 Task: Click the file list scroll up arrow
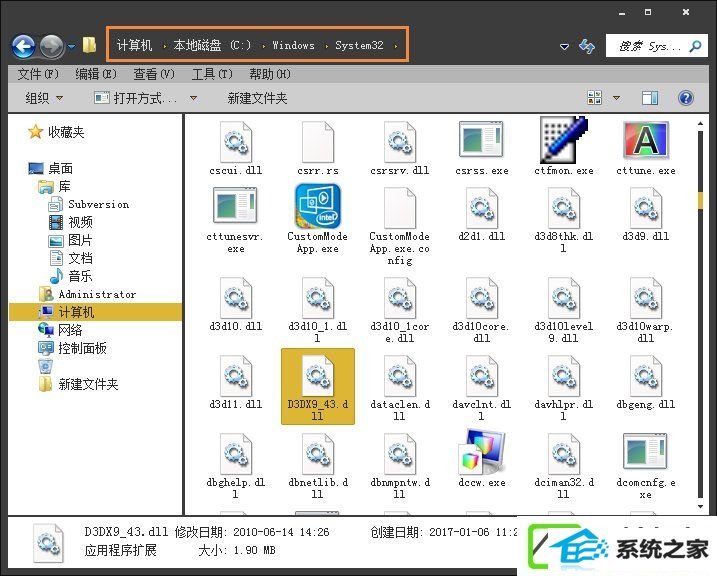point(700,123)
